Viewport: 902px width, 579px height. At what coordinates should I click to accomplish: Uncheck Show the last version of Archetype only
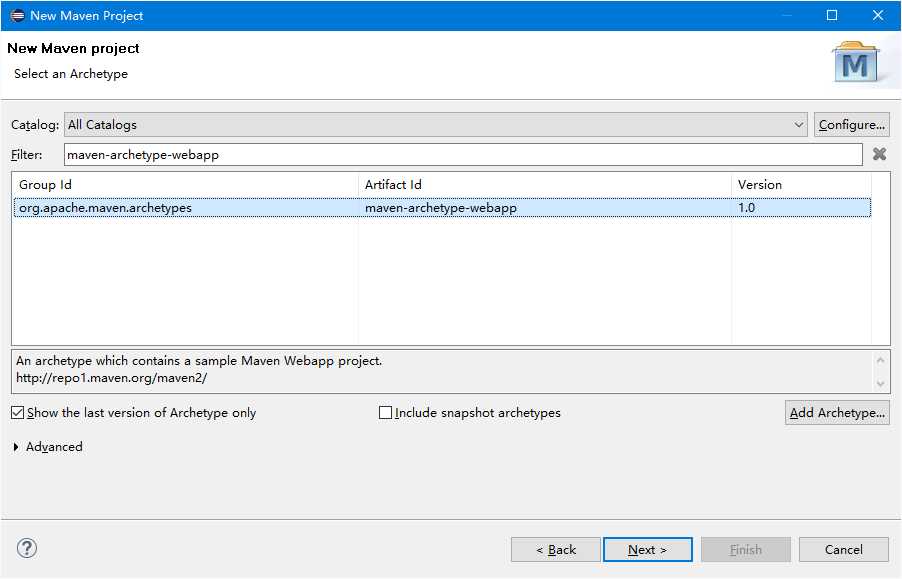coord(18,413)
